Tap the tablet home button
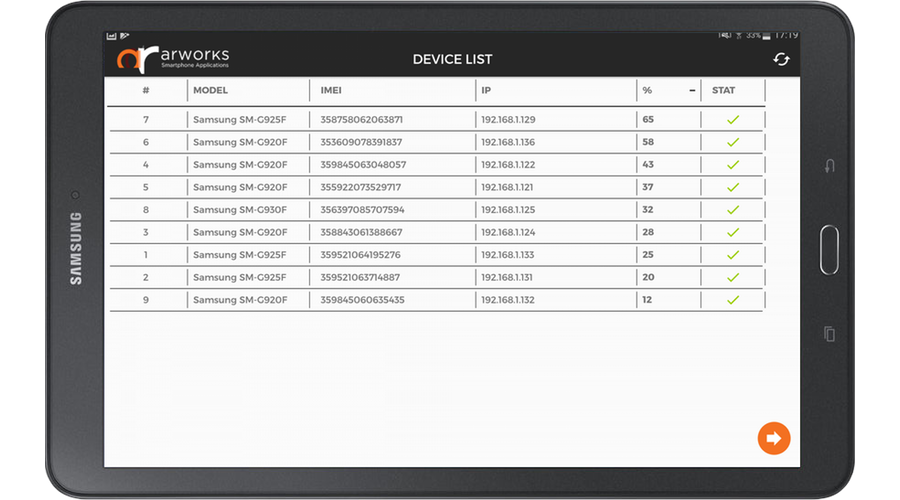The height and width of the screenshot is (500, 900). coord(829,250)
